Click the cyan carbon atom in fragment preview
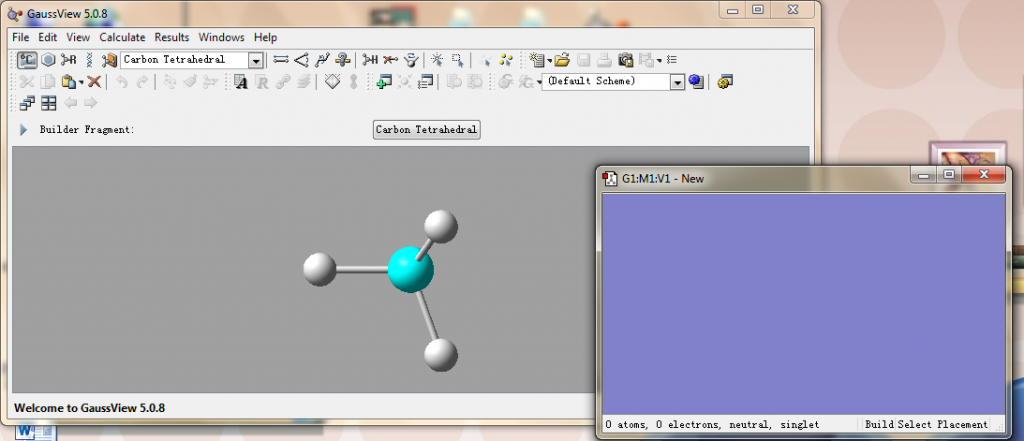The height and width of the screenshot is (441, 1024). coord(411,269)
